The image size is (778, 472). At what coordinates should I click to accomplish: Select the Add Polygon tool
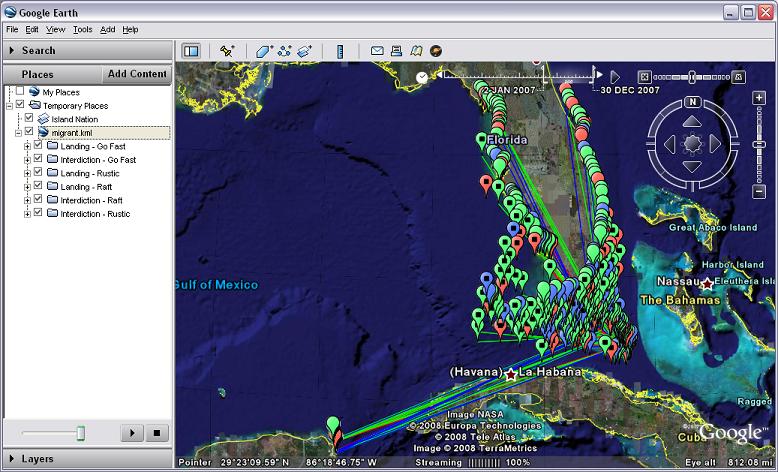pos(263,50)
